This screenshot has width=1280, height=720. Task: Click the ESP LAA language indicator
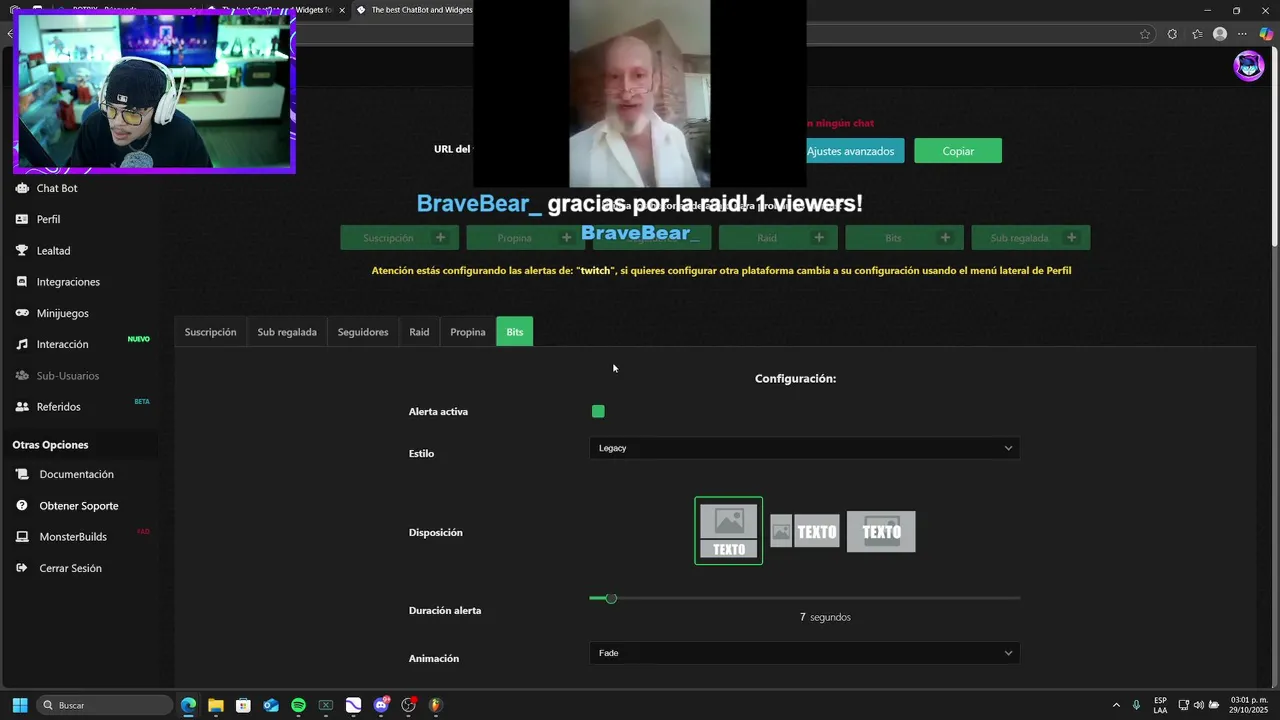(x=1160, y=705)
